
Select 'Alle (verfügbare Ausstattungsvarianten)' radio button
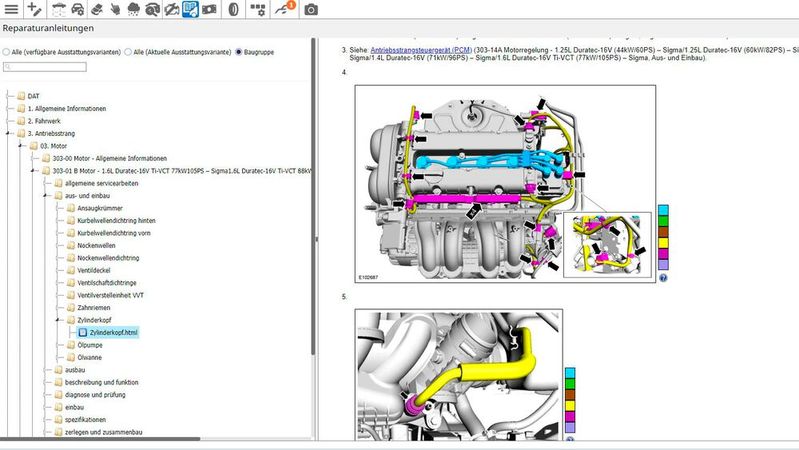7,52
